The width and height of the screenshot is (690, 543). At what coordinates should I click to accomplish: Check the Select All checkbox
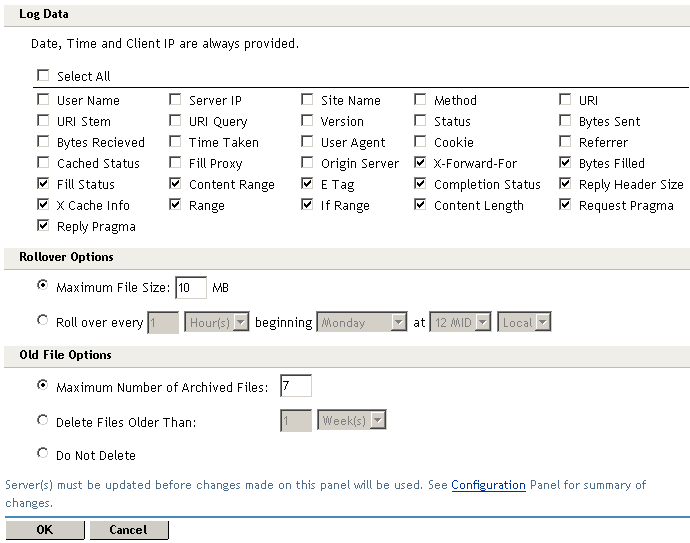click(x=43, y=75)
